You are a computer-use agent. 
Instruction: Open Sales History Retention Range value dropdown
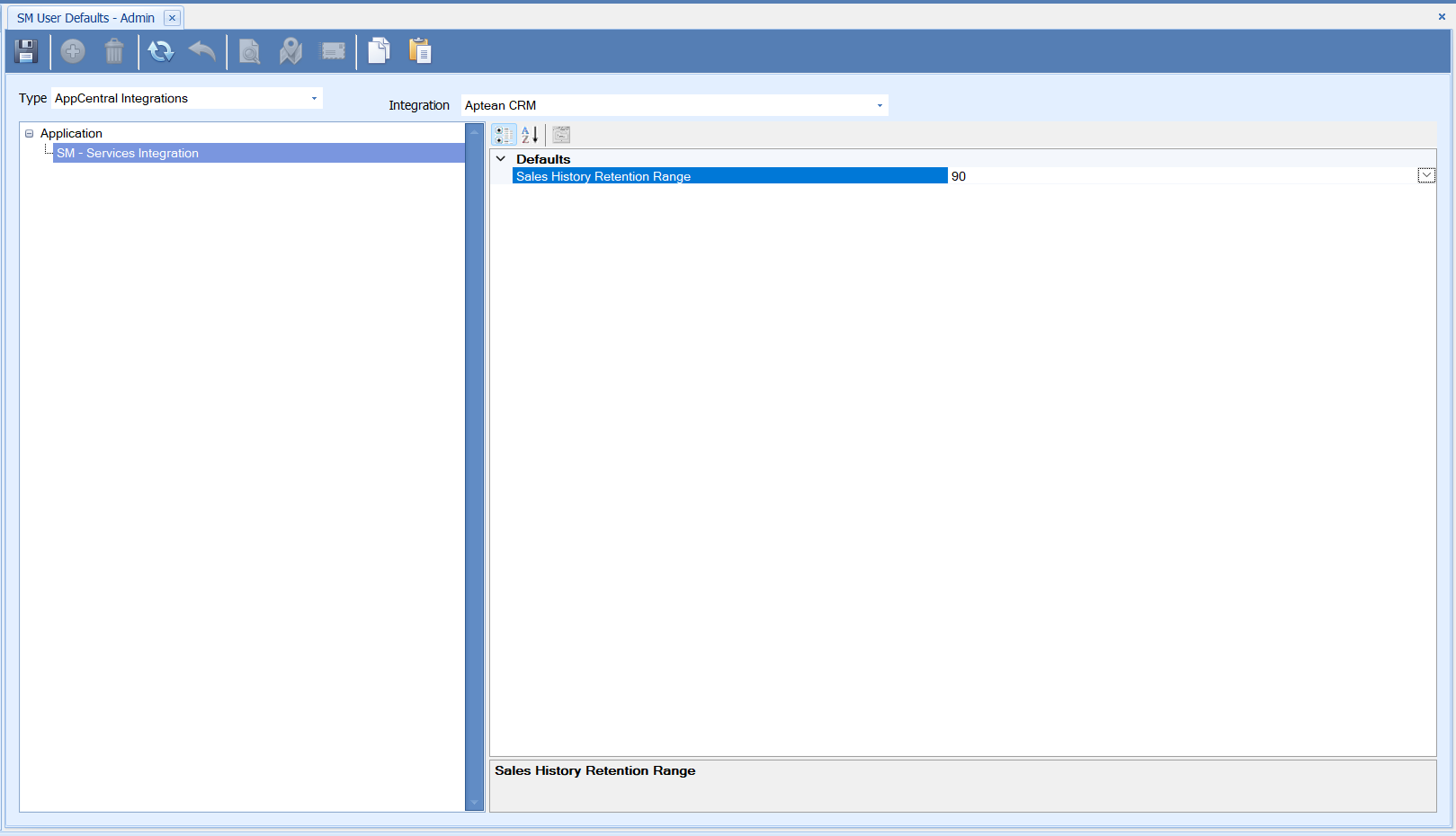pos(1426,176)
